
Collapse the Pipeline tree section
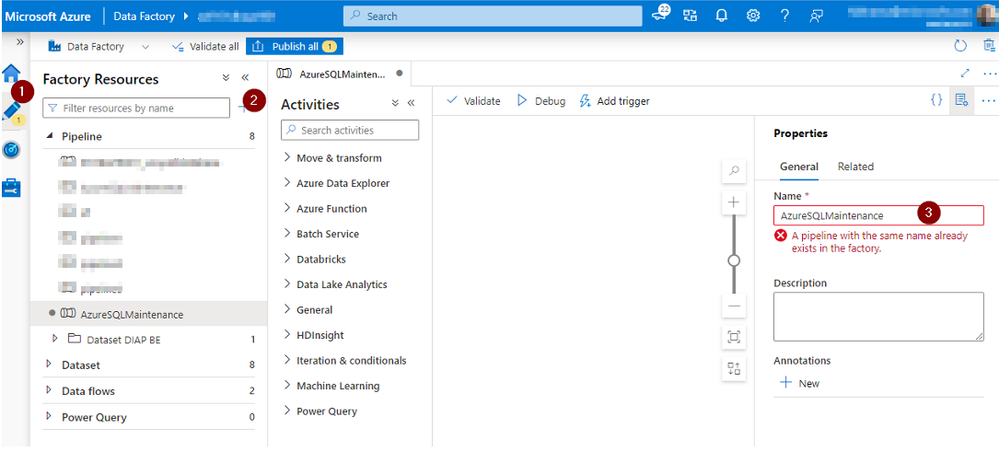click(50, 136)
